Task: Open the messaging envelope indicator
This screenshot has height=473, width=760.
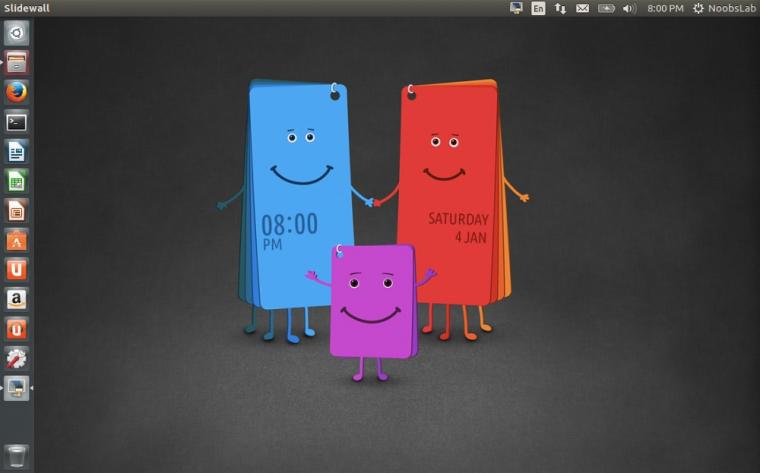Action: coord(582,8)
